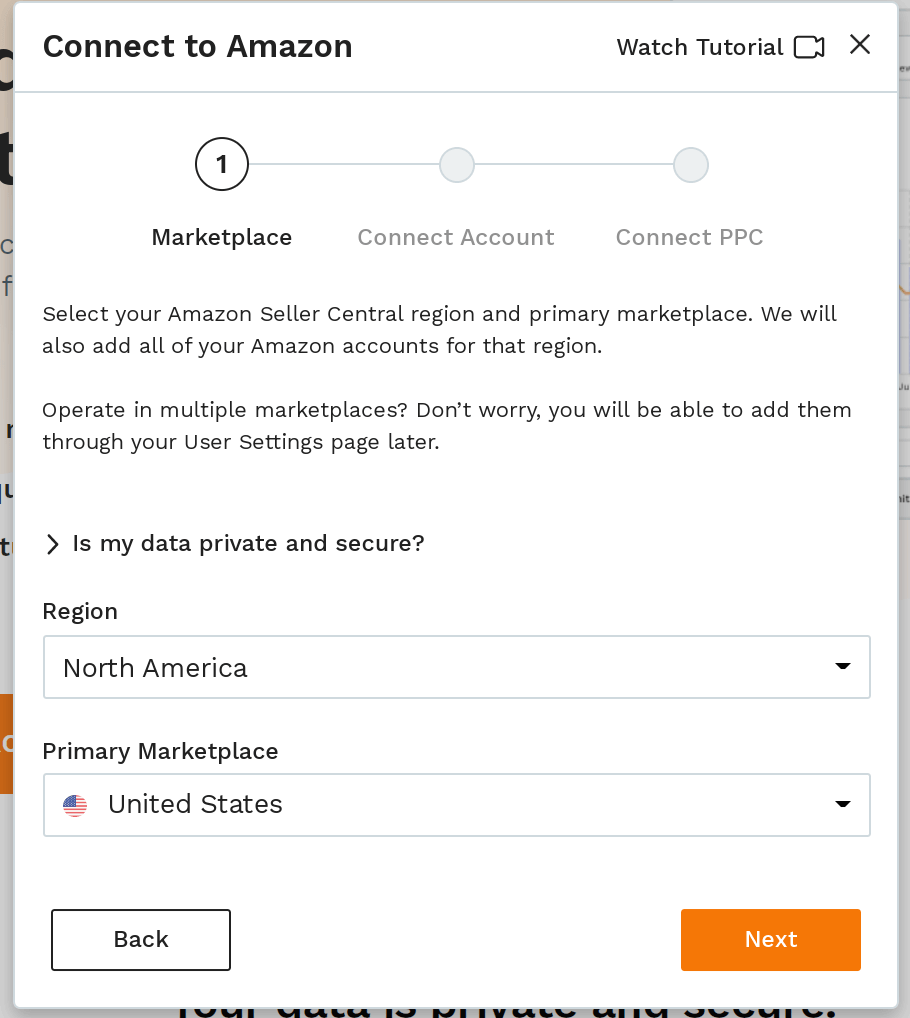Select the Connect Account step label

click(456, 238)
